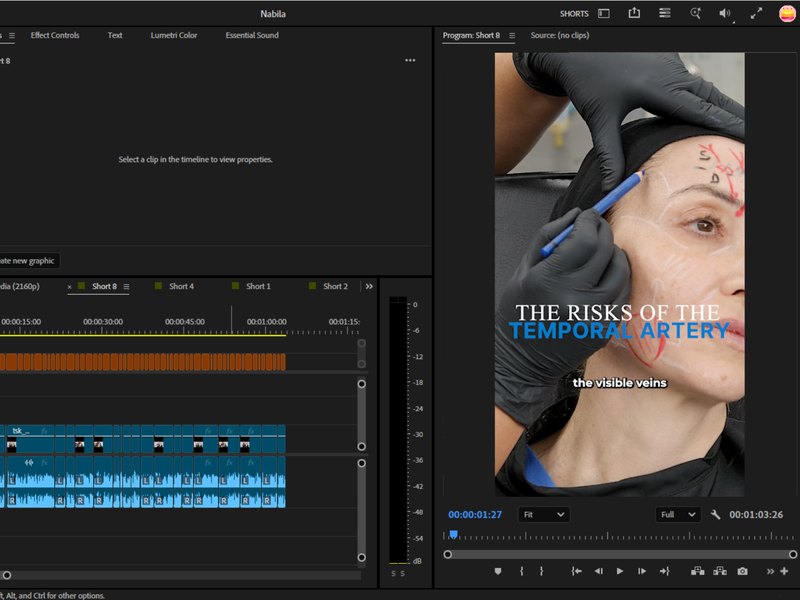Toggle full screen arrows icon
The height and width of the screenshot is (600, 800).
(756, 14)
